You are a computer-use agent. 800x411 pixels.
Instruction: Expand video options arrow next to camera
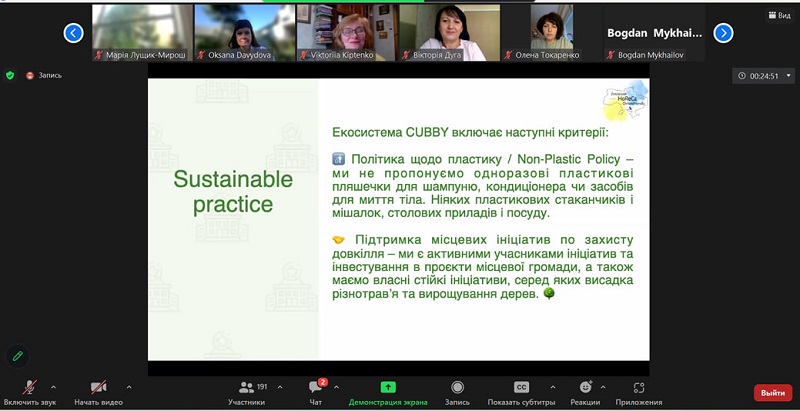pos(129,387)
